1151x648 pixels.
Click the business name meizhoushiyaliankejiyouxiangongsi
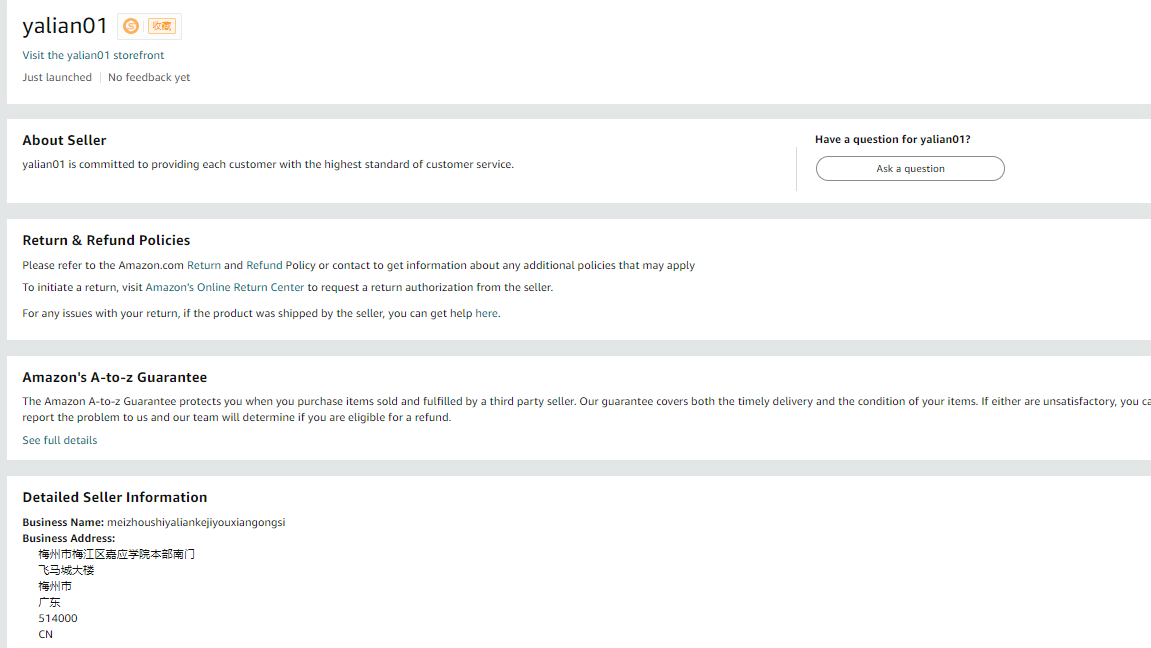(x=196, y=522)
